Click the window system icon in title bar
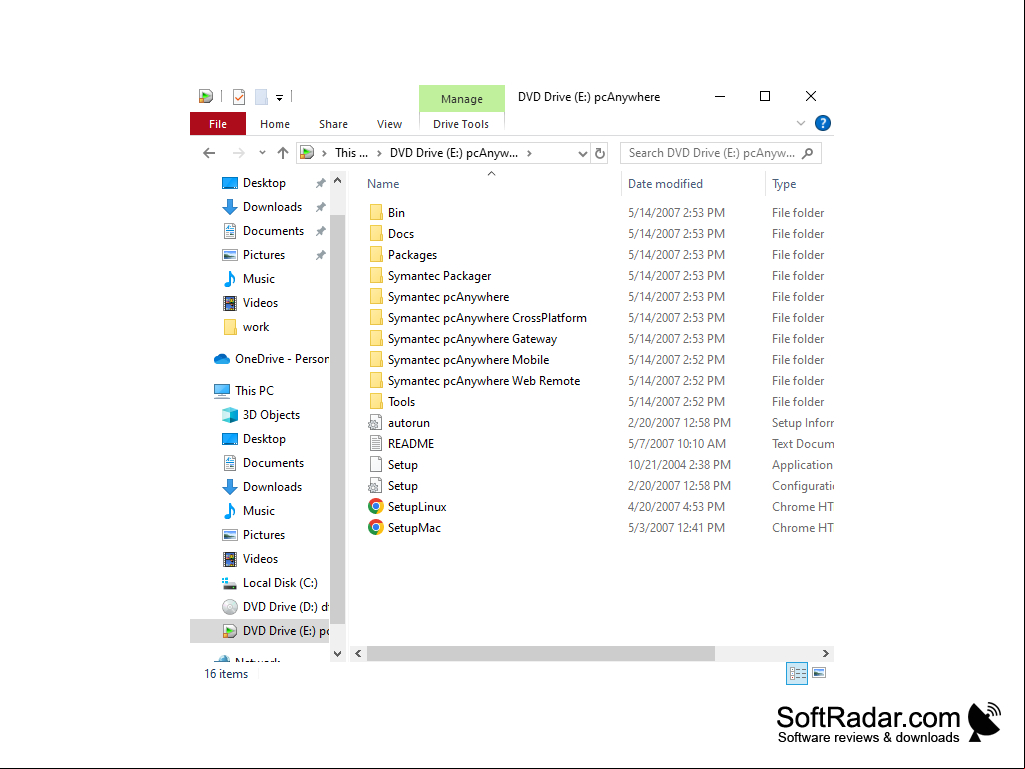 206,97
